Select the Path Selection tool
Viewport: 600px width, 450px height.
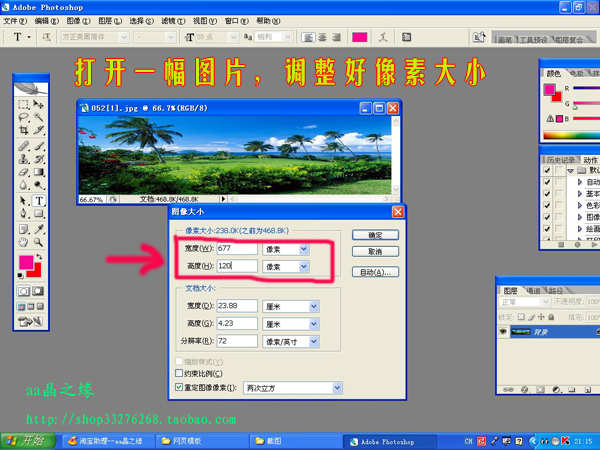pos(24,201)
